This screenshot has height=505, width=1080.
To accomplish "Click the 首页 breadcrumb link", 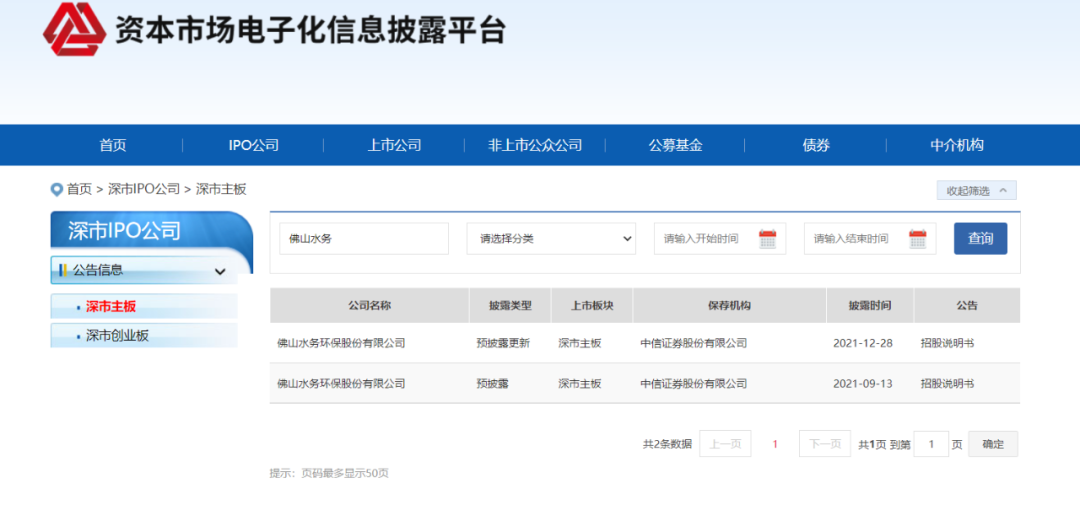I will tap(79, 189).
